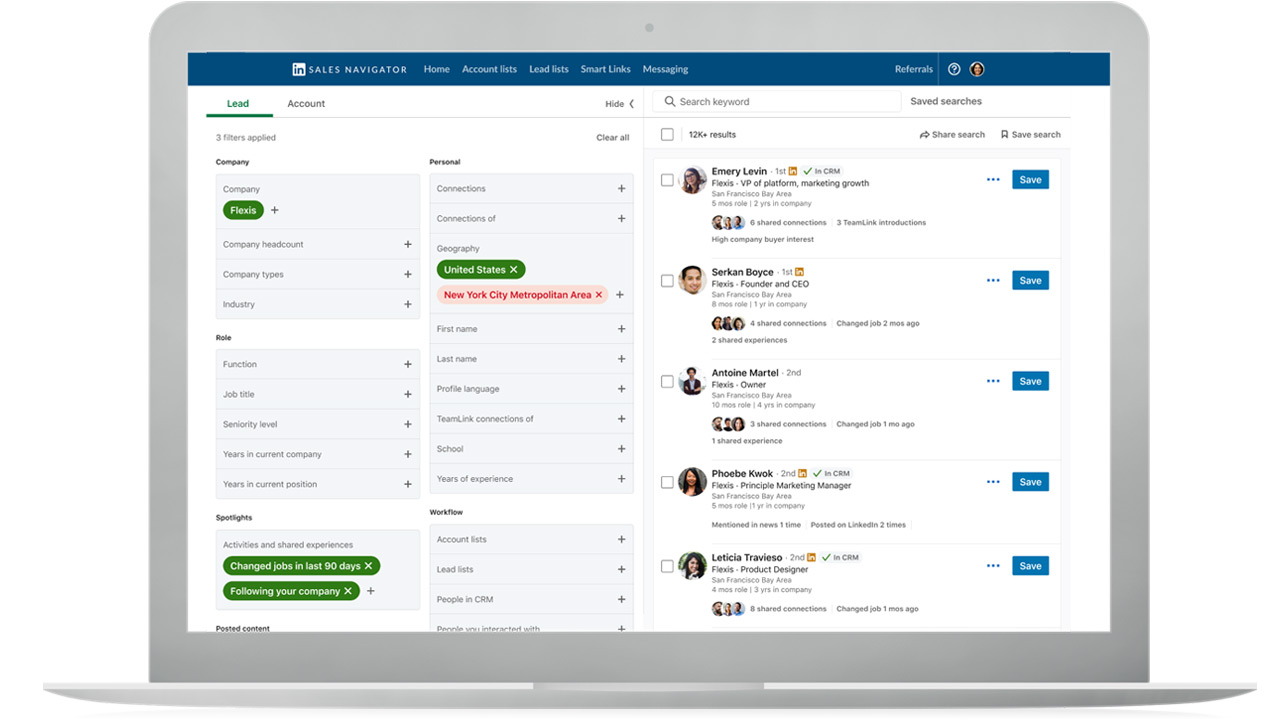This screenshot has height=720, width=1280.
Task: Check the box for Leticia Travieso
Action: click(667, 566)
